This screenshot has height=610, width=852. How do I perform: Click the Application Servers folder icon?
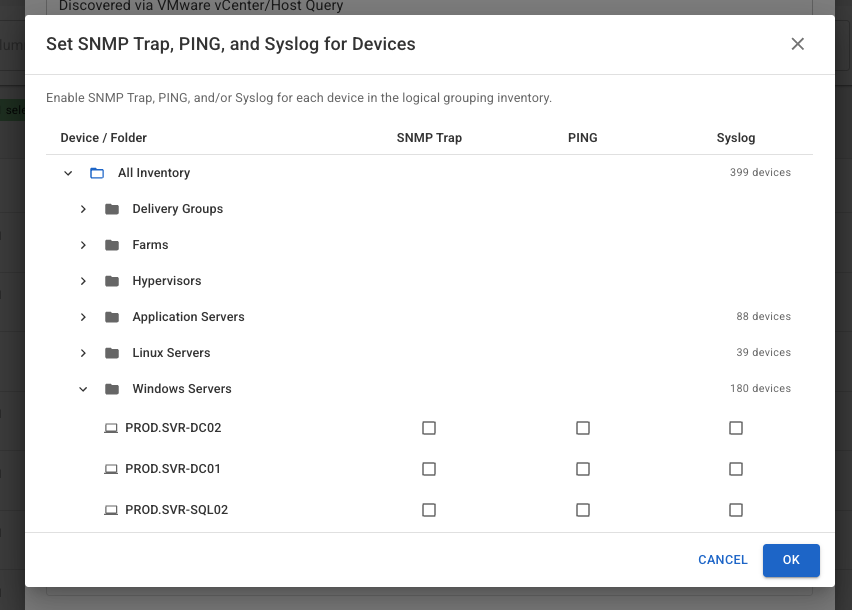click(112, 317)
